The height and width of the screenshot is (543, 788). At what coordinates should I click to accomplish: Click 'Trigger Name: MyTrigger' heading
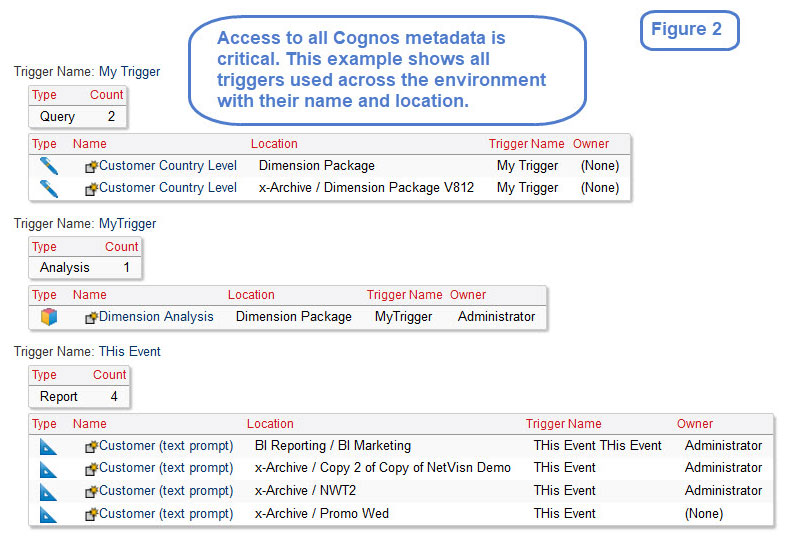85,223
